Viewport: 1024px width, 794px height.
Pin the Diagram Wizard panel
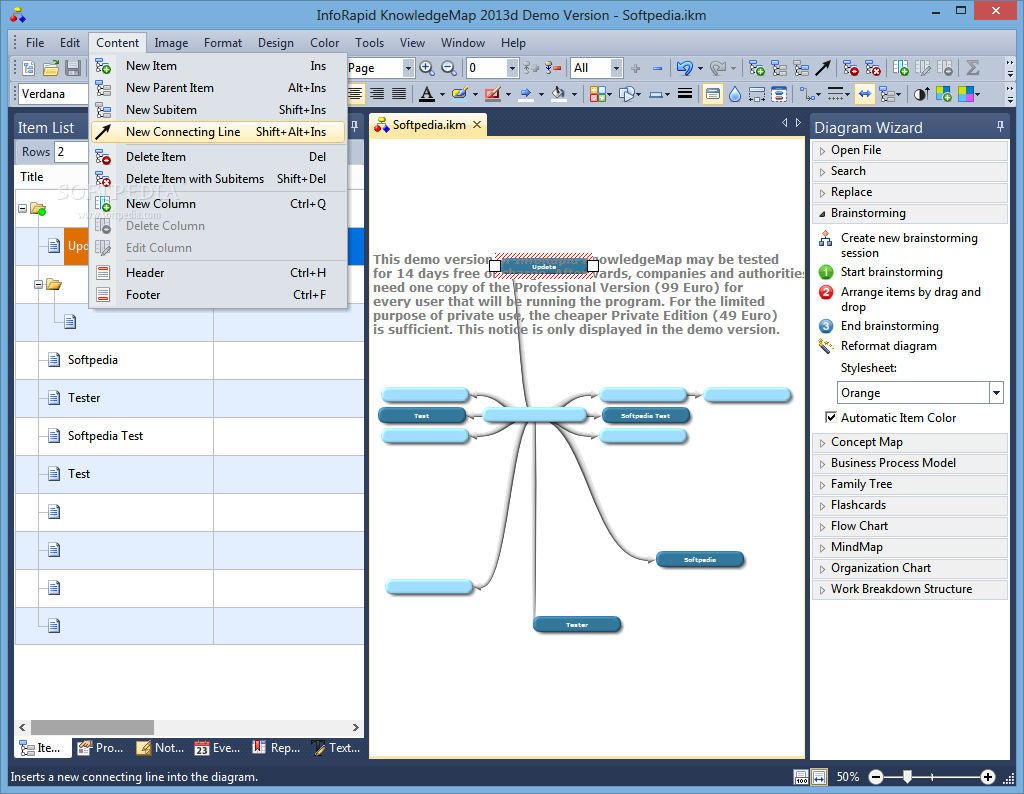tap(1000, 127)
